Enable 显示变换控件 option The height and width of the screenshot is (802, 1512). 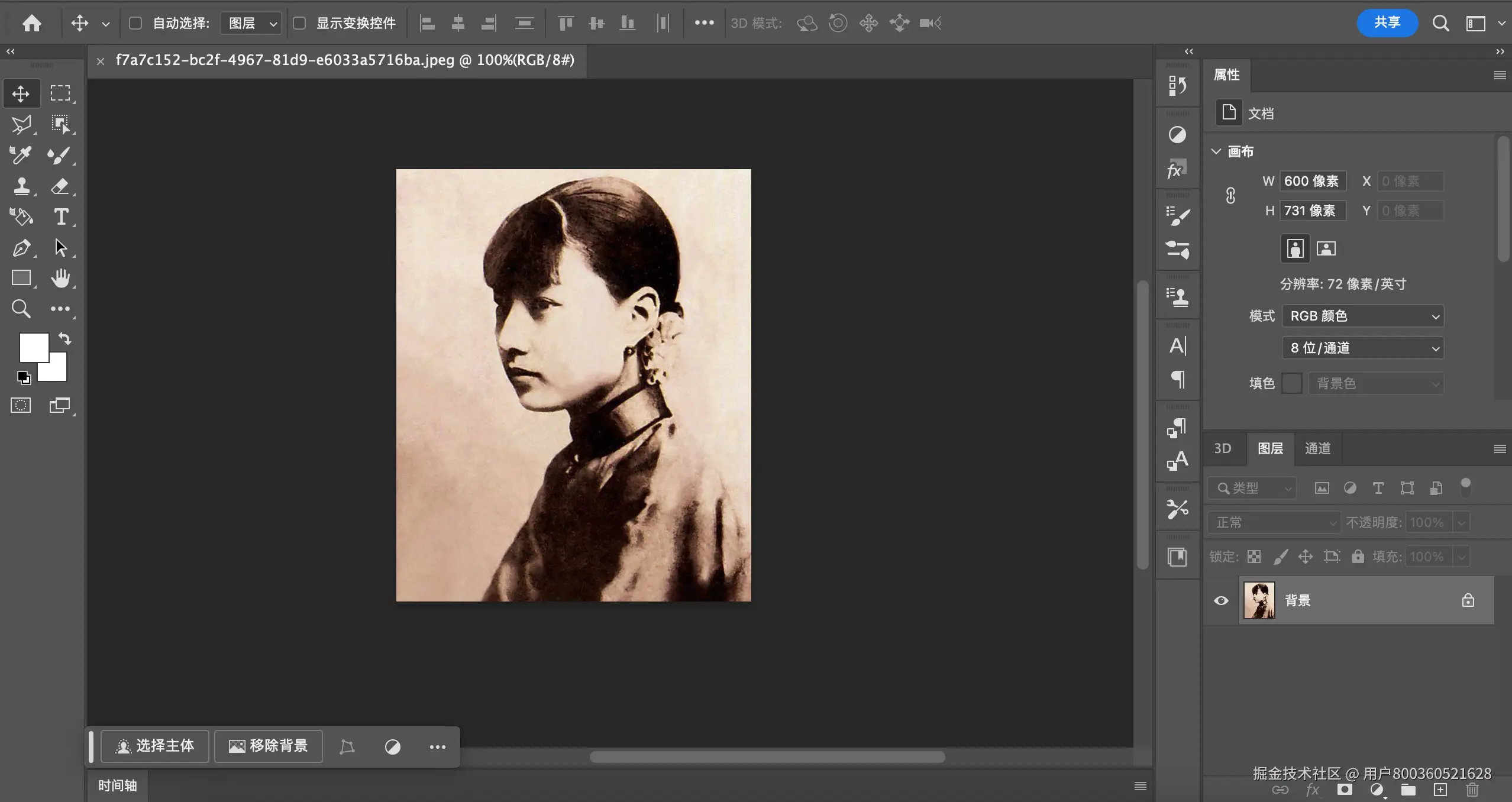(x=301, y=23)
